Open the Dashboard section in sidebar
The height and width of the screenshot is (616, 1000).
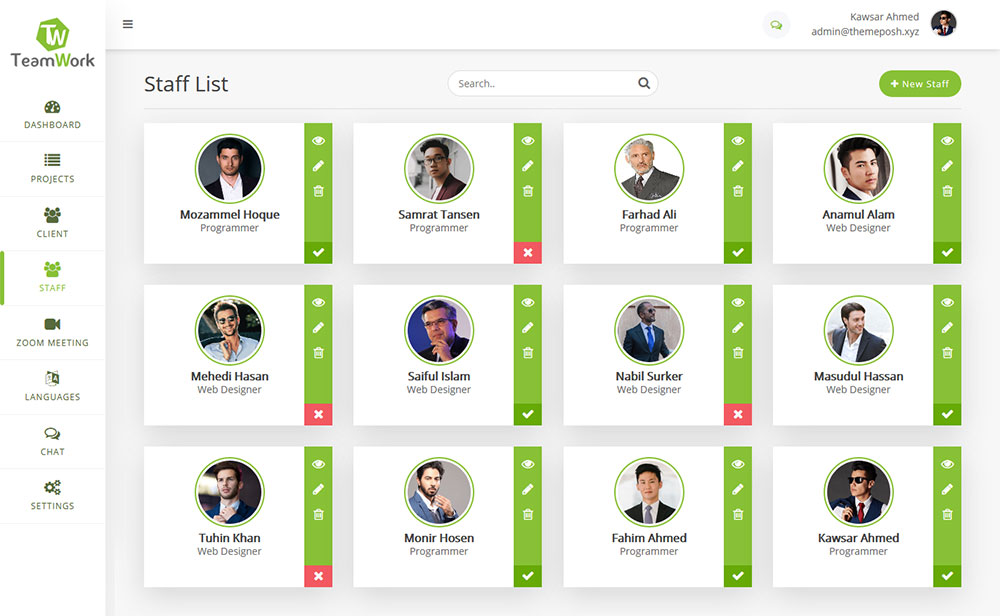point(52,117)
